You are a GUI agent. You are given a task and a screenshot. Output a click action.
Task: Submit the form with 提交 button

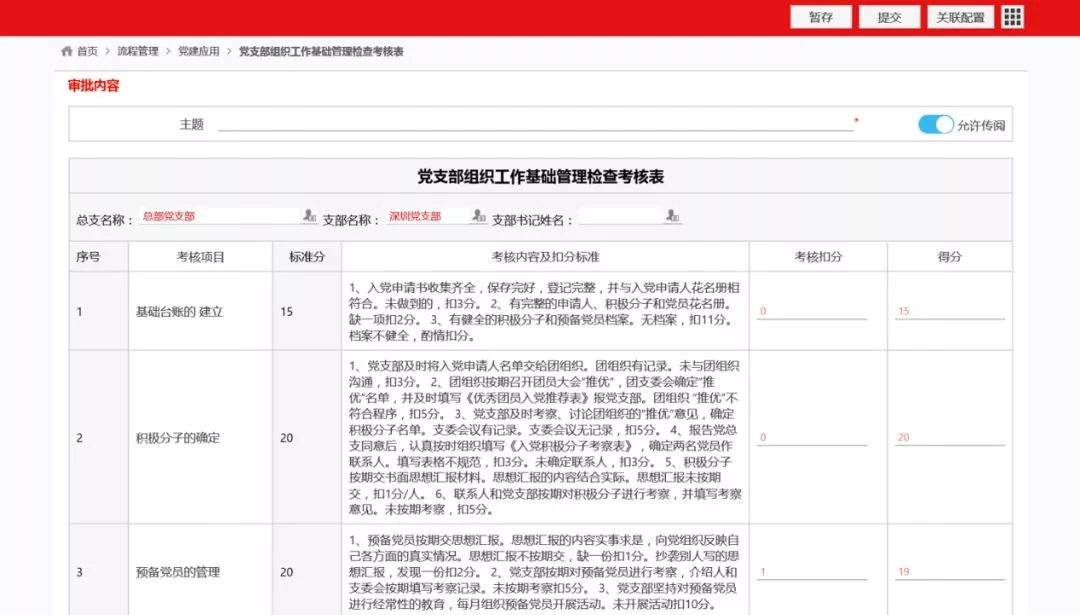tap(889, 17)
